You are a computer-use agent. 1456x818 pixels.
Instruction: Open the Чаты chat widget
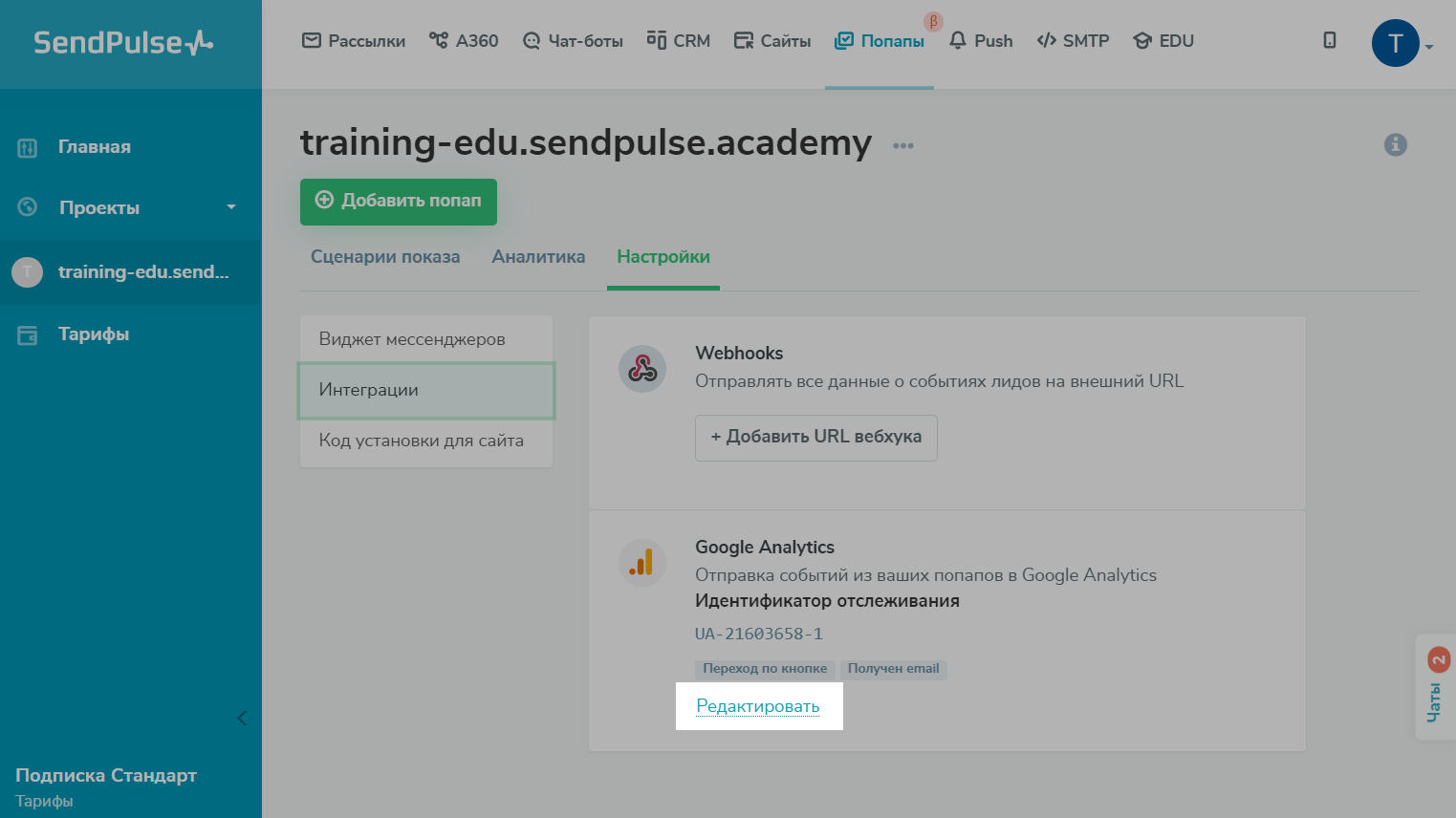point(1436,686)
